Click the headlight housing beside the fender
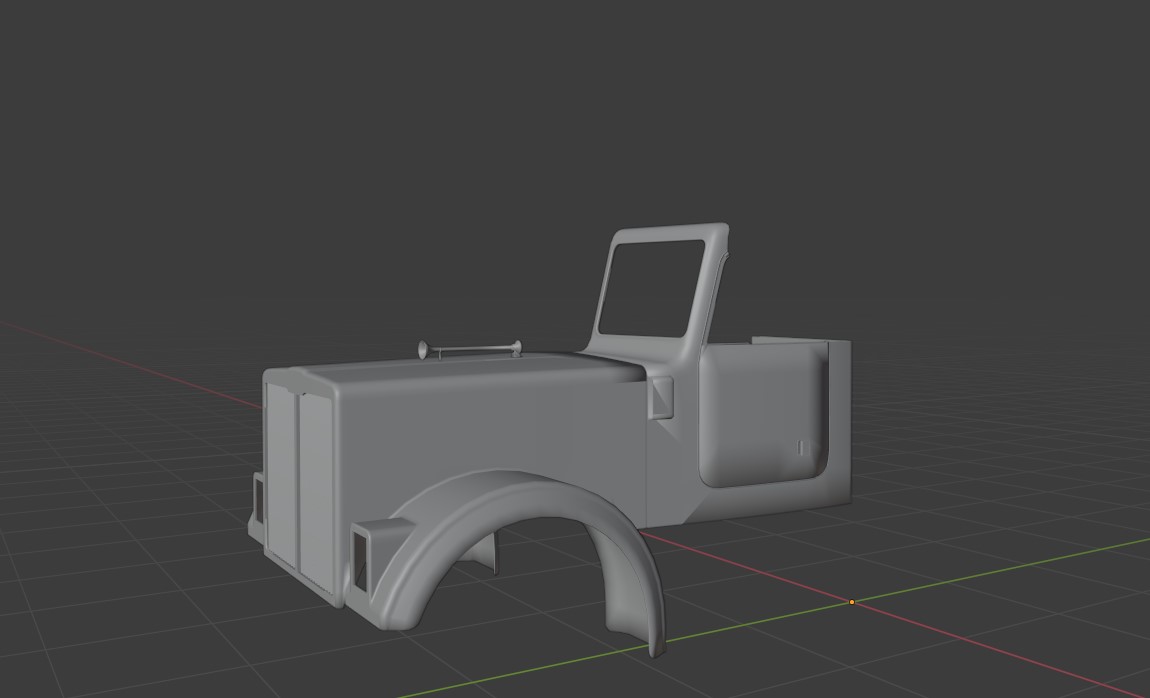 coord(363,557)
